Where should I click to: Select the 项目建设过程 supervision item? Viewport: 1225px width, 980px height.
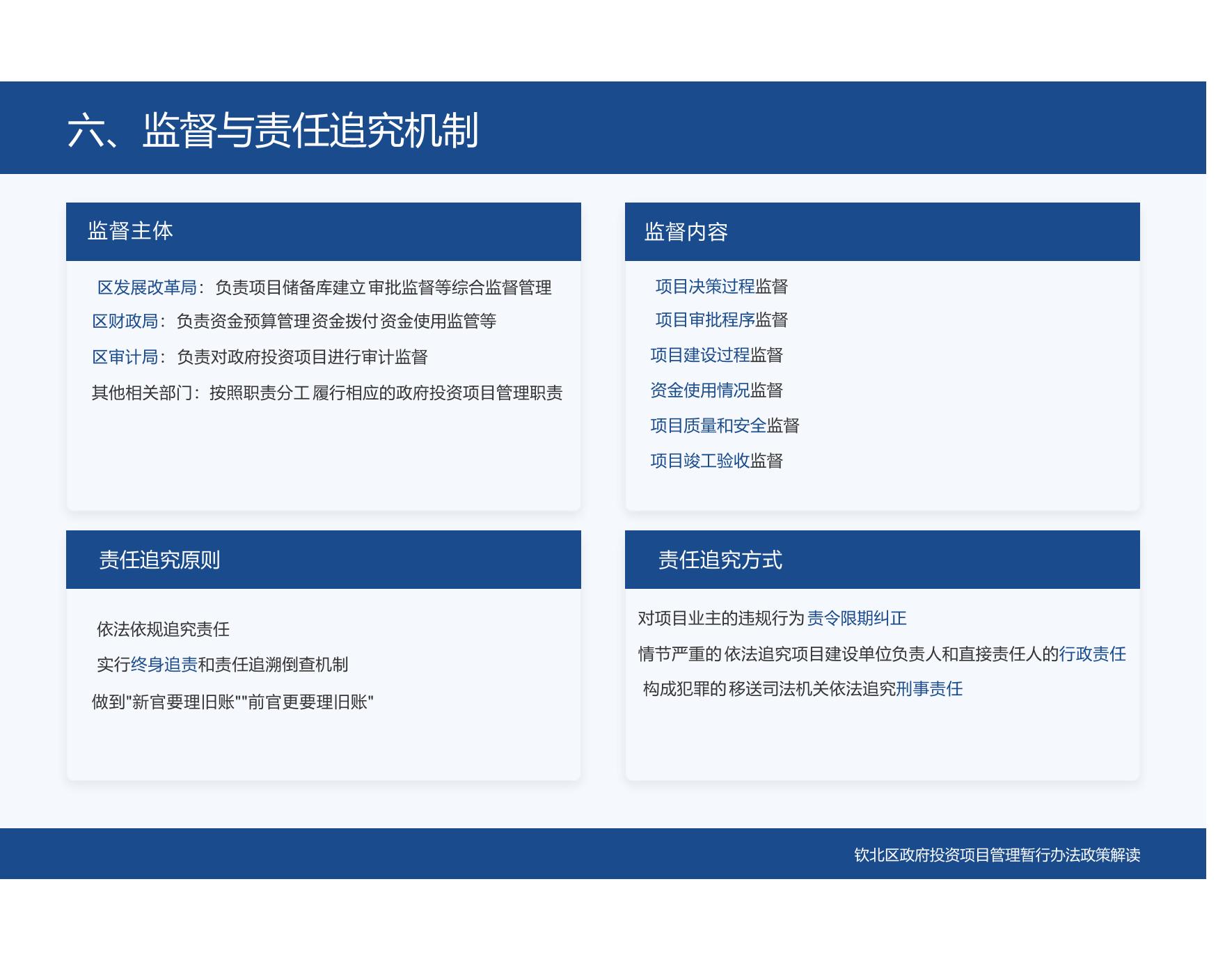pos(700,356)
